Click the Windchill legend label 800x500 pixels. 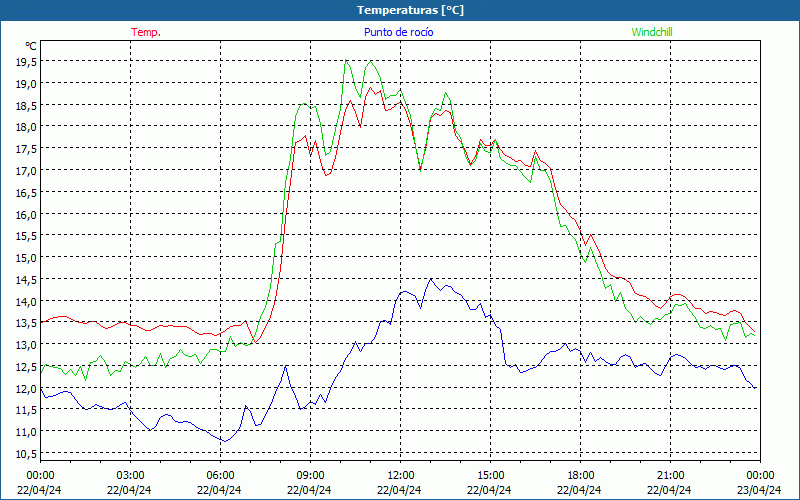(x=652, y=32)
